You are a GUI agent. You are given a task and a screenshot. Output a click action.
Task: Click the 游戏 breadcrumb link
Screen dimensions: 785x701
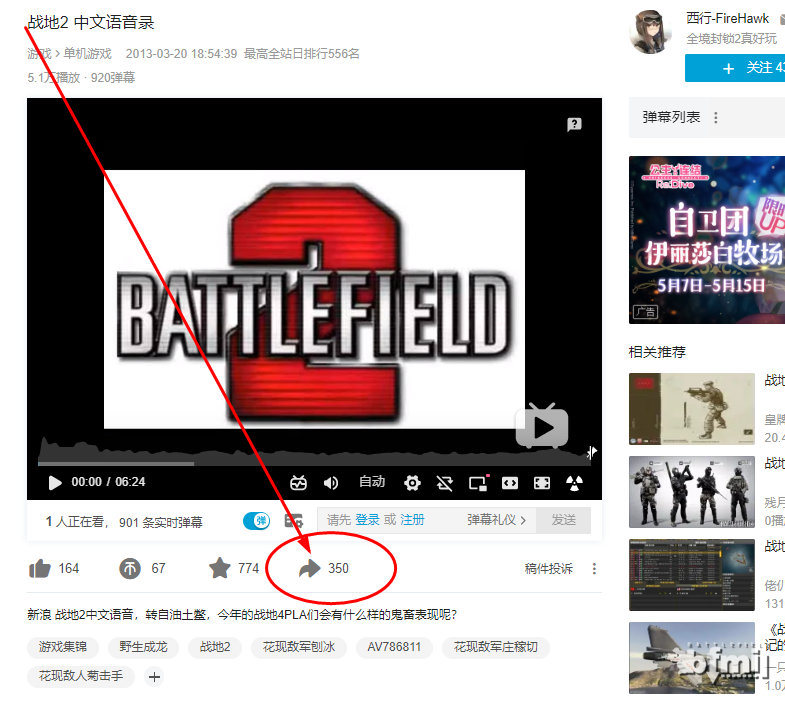[x=39, y=54]
